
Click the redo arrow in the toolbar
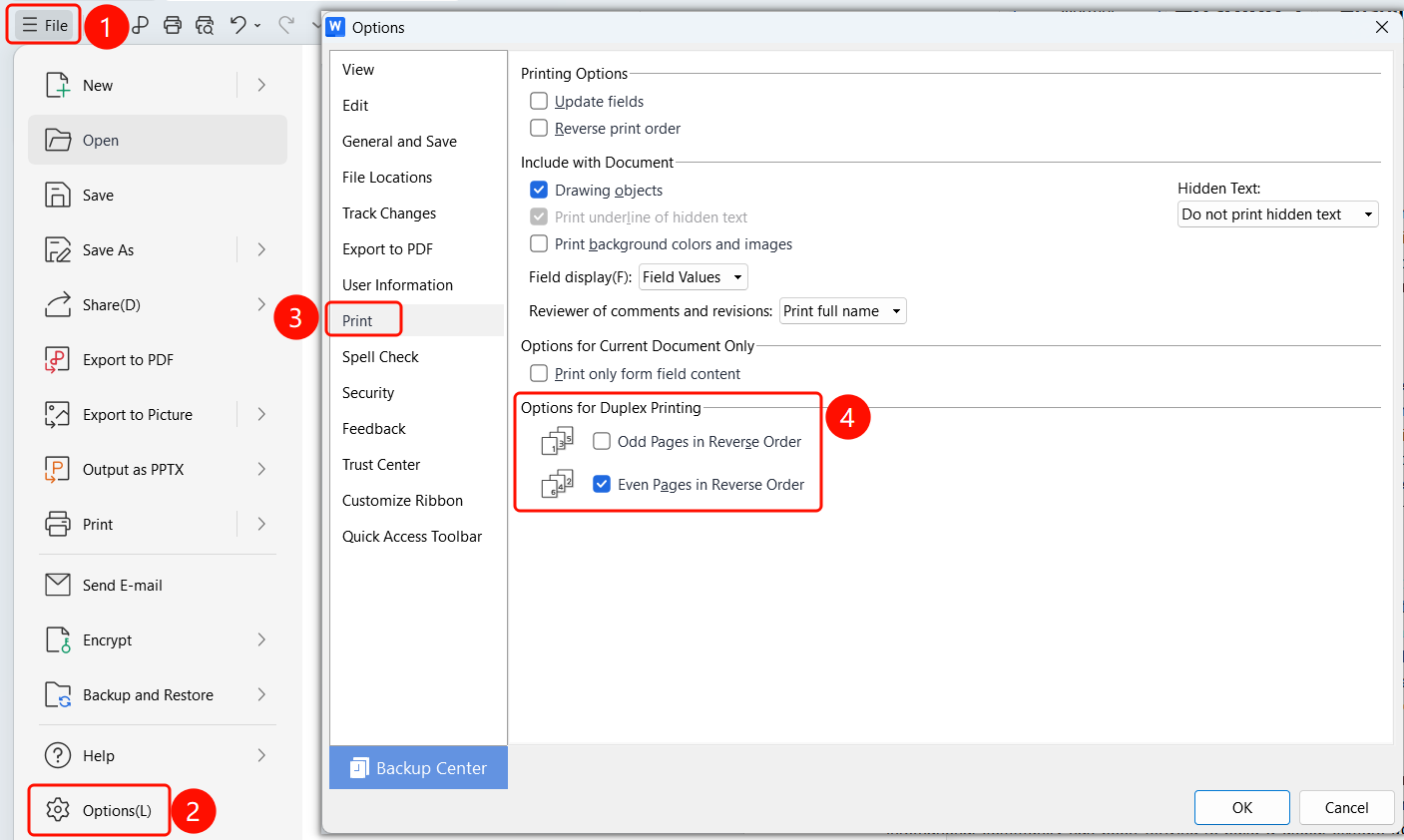tap(286, 25)
